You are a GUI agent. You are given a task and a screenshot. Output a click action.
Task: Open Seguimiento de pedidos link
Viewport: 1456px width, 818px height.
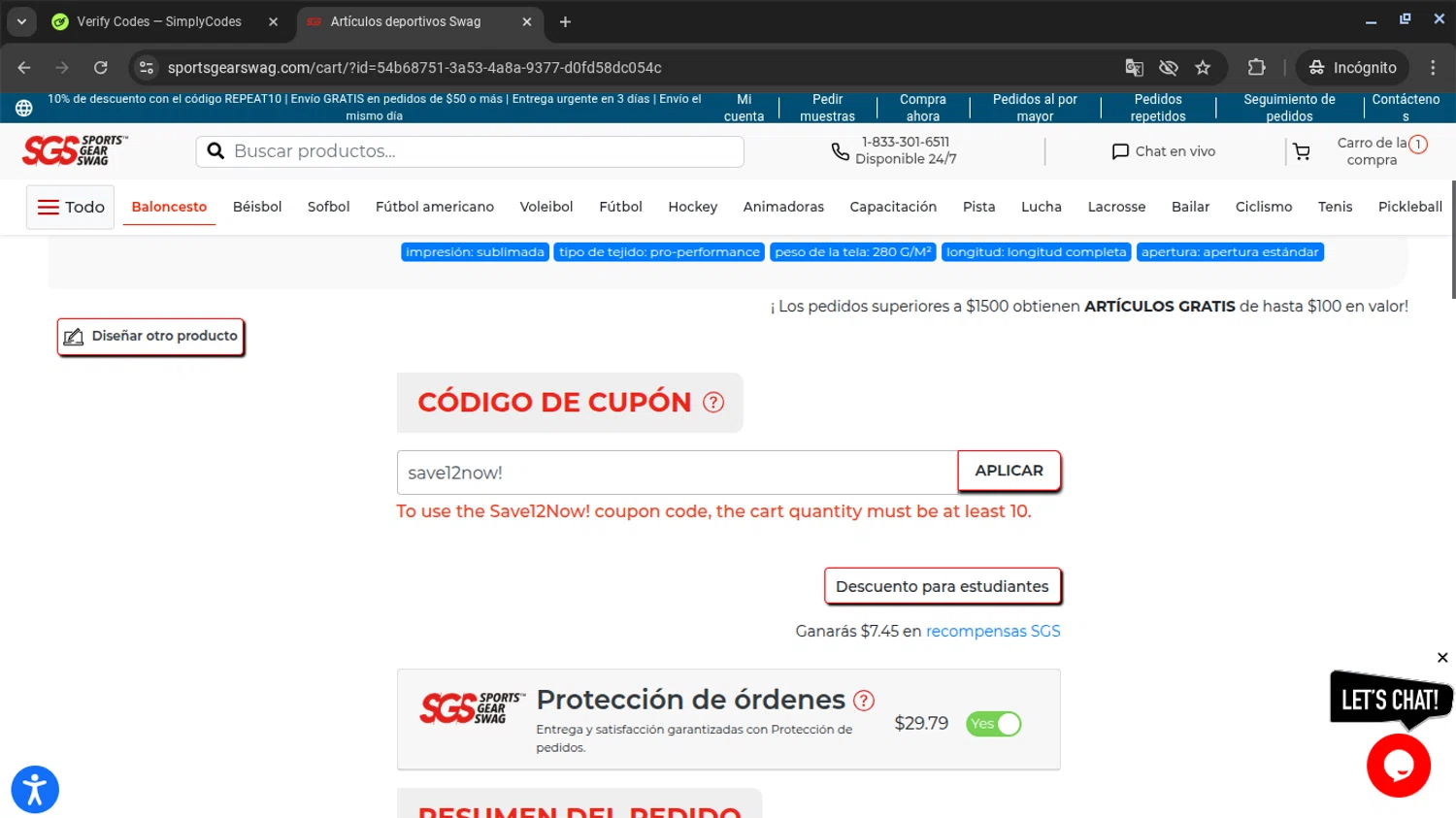(x=1289, y=108)
